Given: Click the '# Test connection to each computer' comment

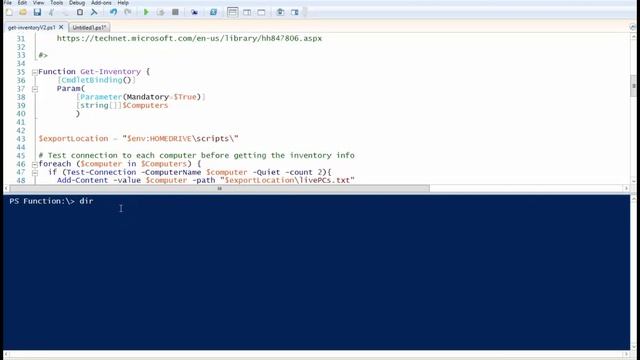Looking at the screenshot, I should click(196, 156).
